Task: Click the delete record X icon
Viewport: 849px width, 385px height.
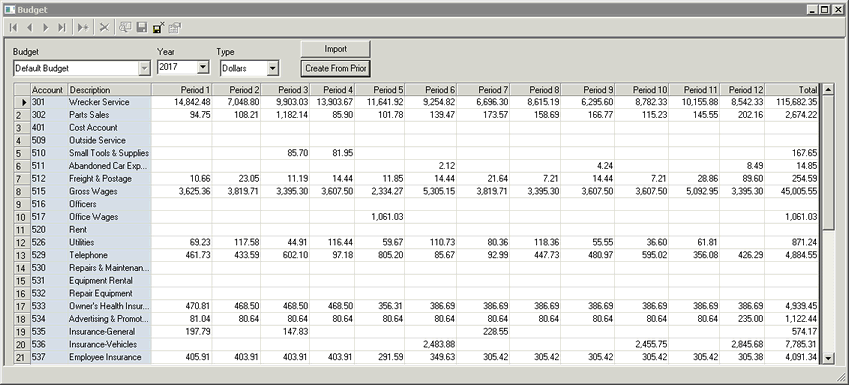Action: pos(105,28)
